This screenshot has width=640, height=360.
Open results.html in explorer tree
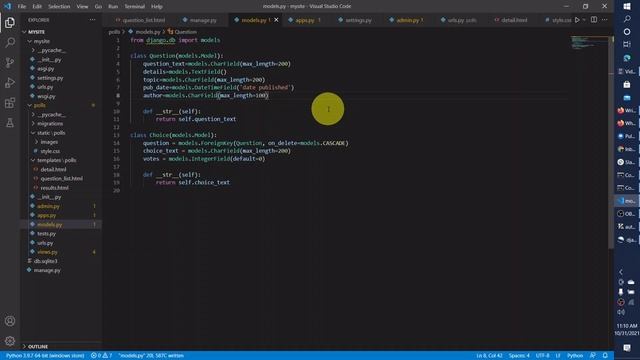click(54, 188)
